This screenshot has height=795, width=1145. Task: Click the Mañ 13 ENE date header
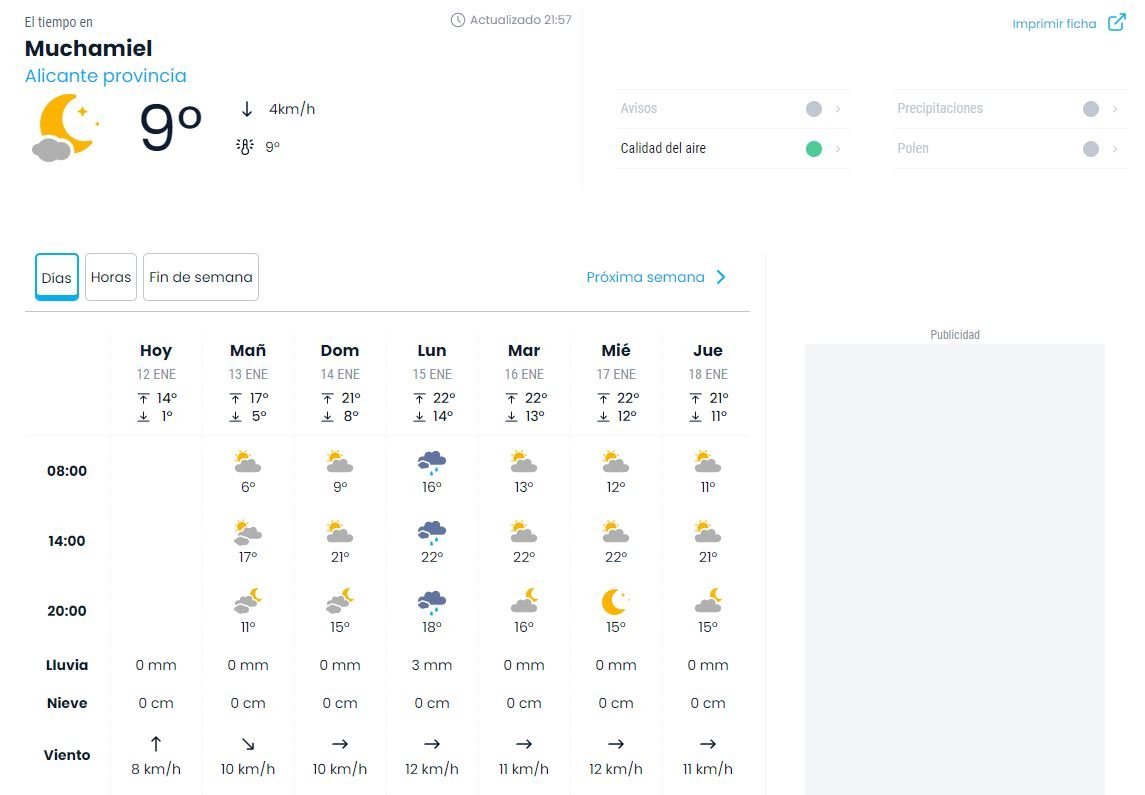click(x=248, y=374)
